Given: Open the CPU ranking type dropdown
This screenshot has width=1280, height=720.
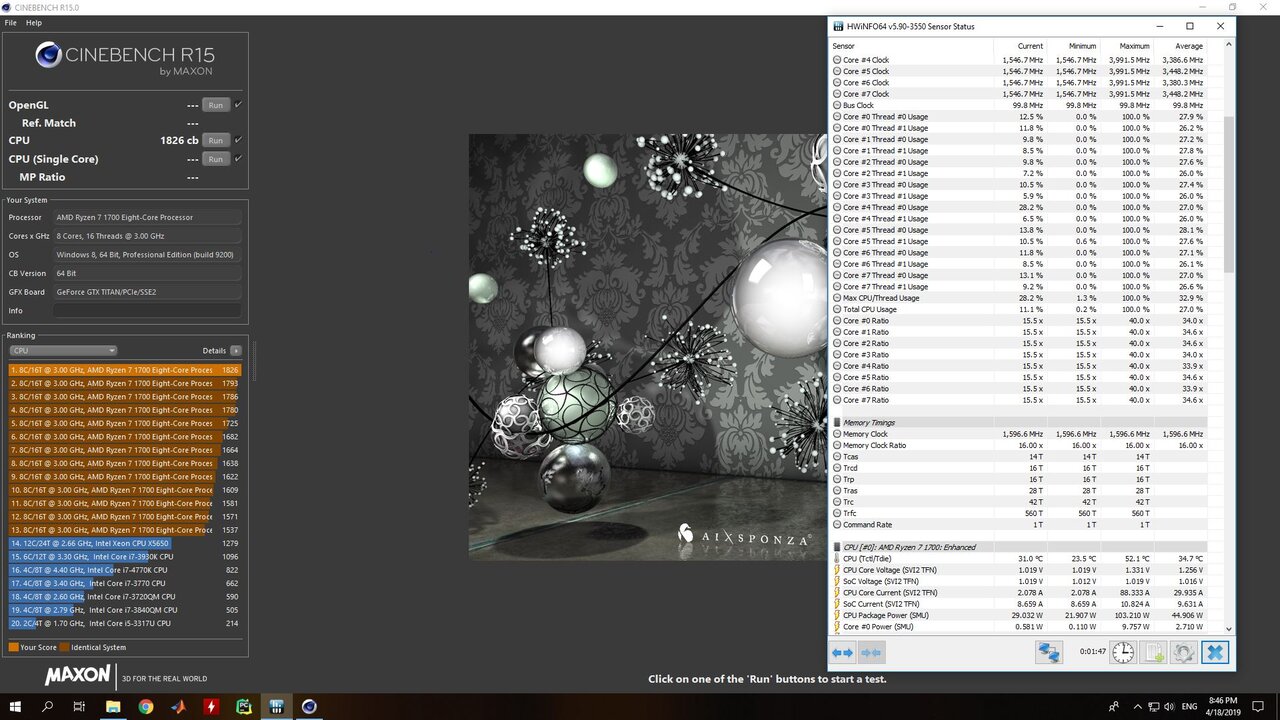Looking at the screenshot, I should coord(63,351).
